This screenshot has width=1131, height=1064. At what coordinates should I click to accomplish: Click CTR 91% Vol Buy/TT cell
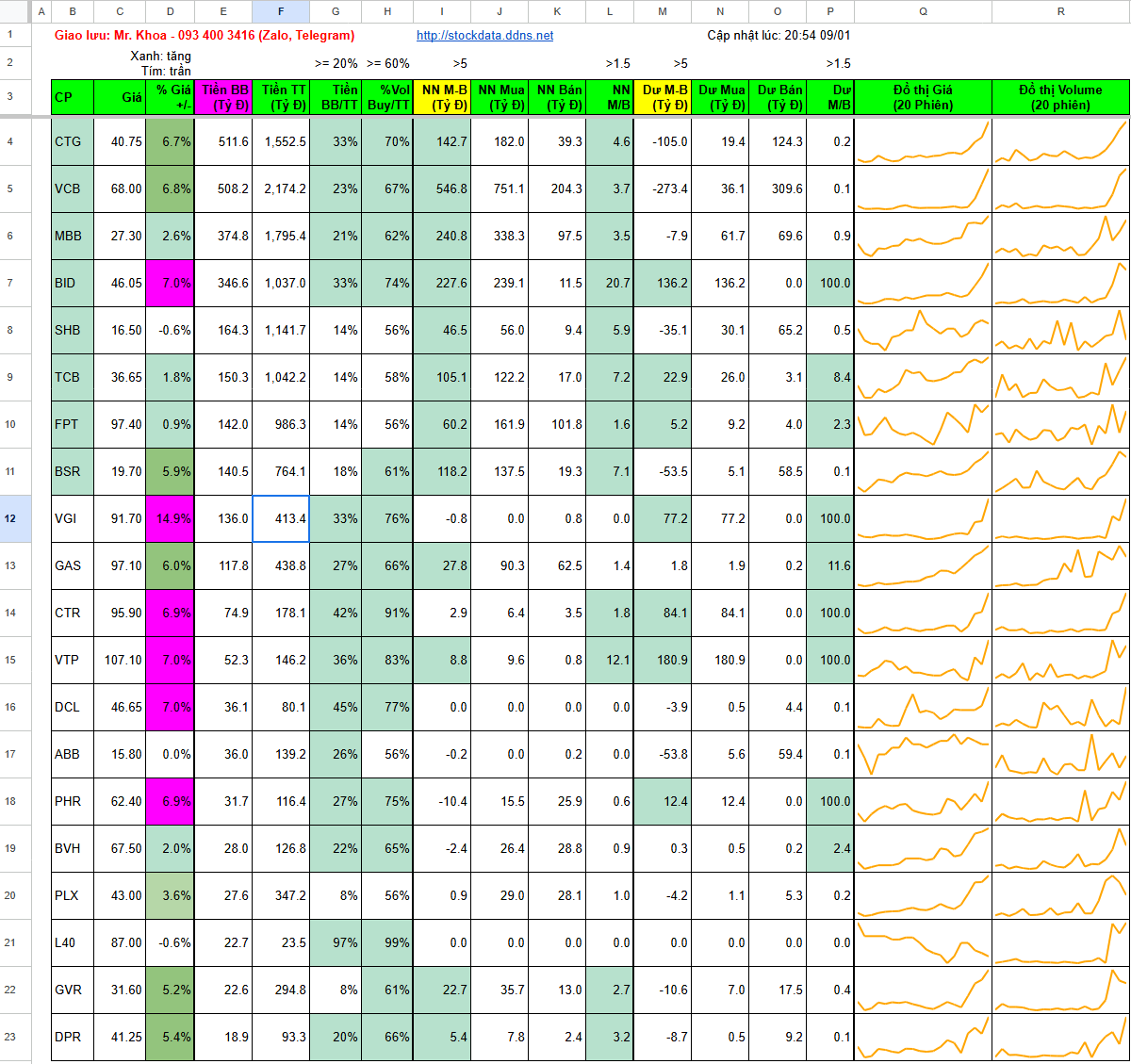[387, 613]
